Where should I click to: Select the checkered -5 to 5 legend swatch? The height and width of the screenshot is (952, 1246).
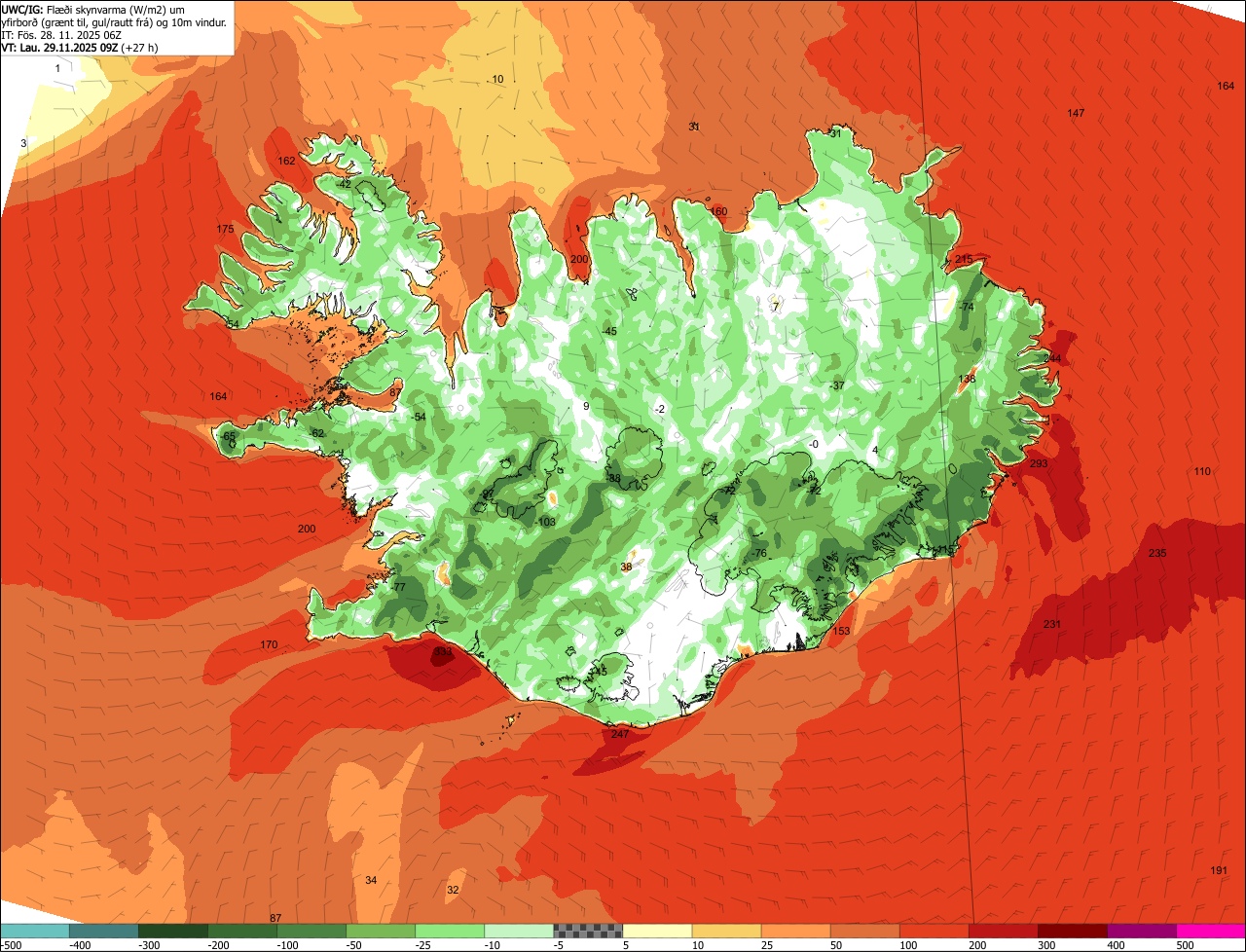pos(587,931)
